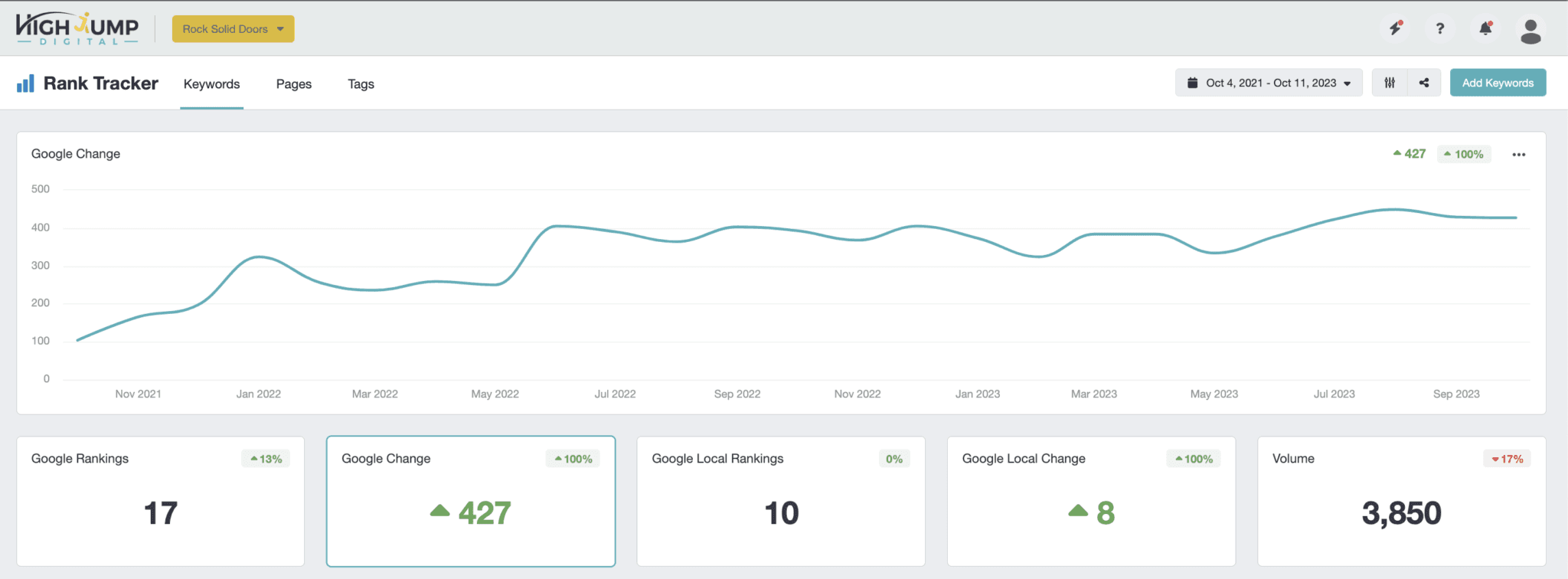Select the Google Local Rankings card

click(781, 502)
